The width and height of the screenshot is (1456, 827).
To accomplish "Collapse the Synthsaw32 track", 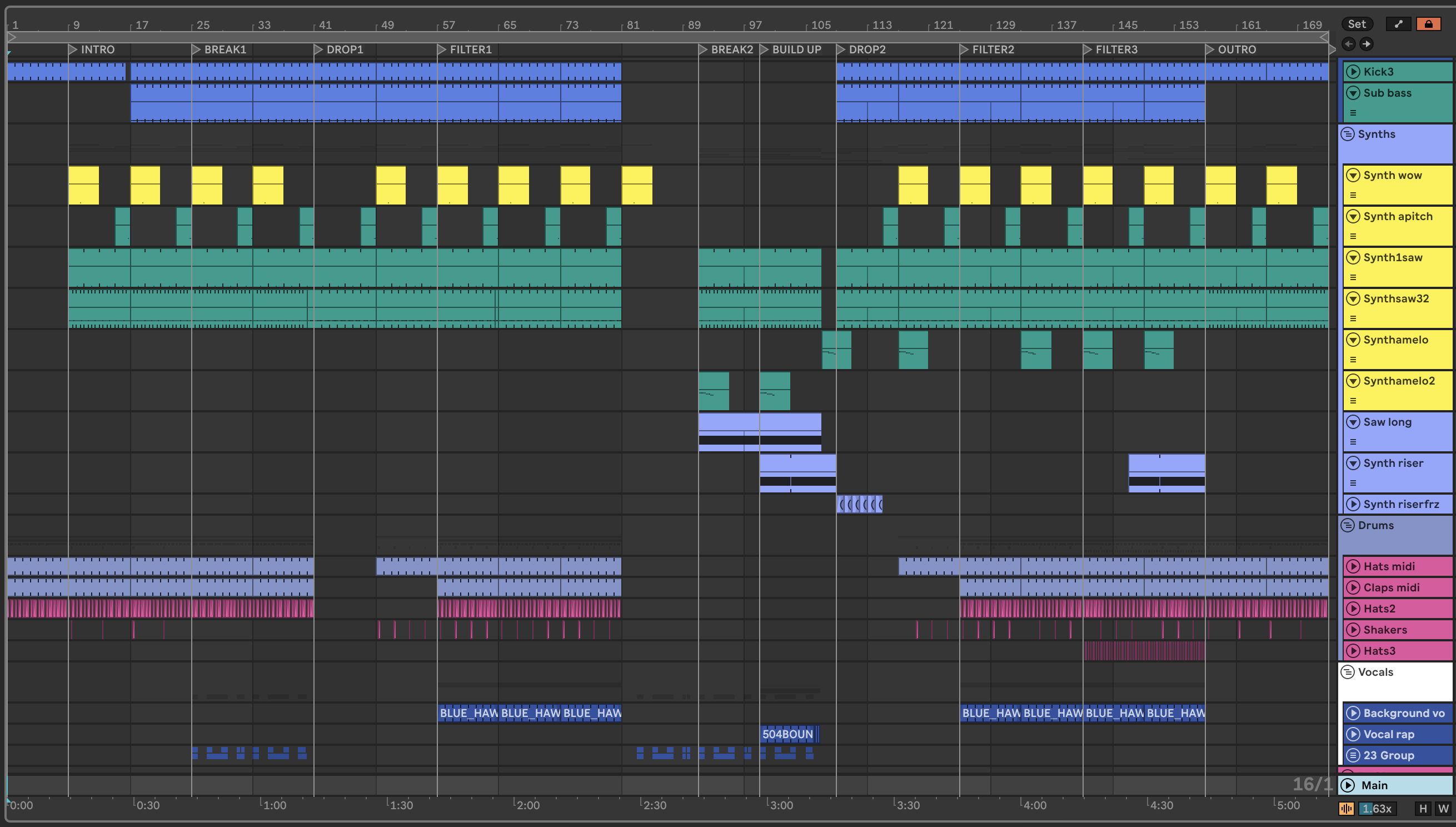I will point(1353,299).
